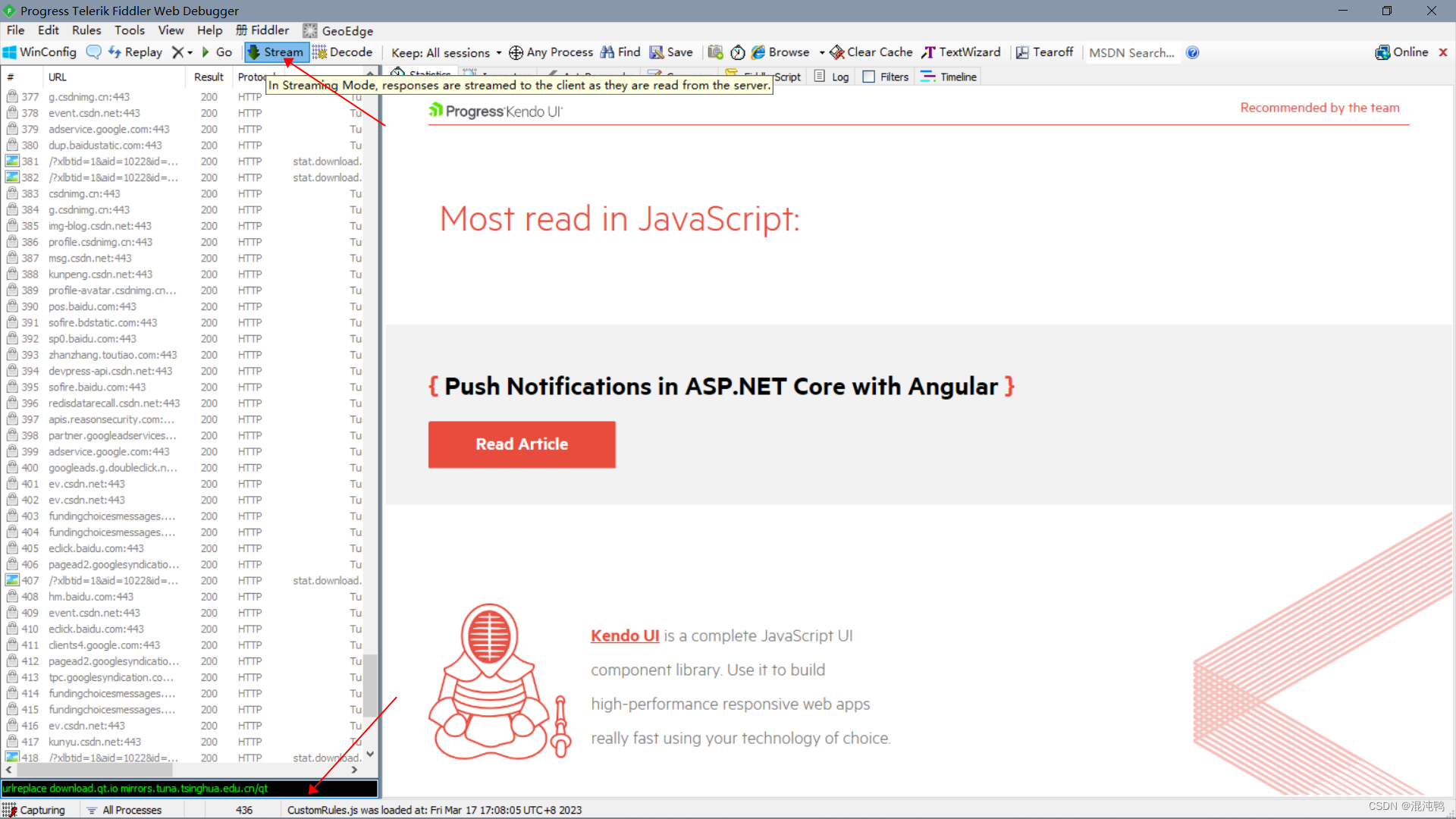The width and height of the screenshot is (1456, 819).
Task: Open the Kendo UI link
Action: [x=625, y=635]
